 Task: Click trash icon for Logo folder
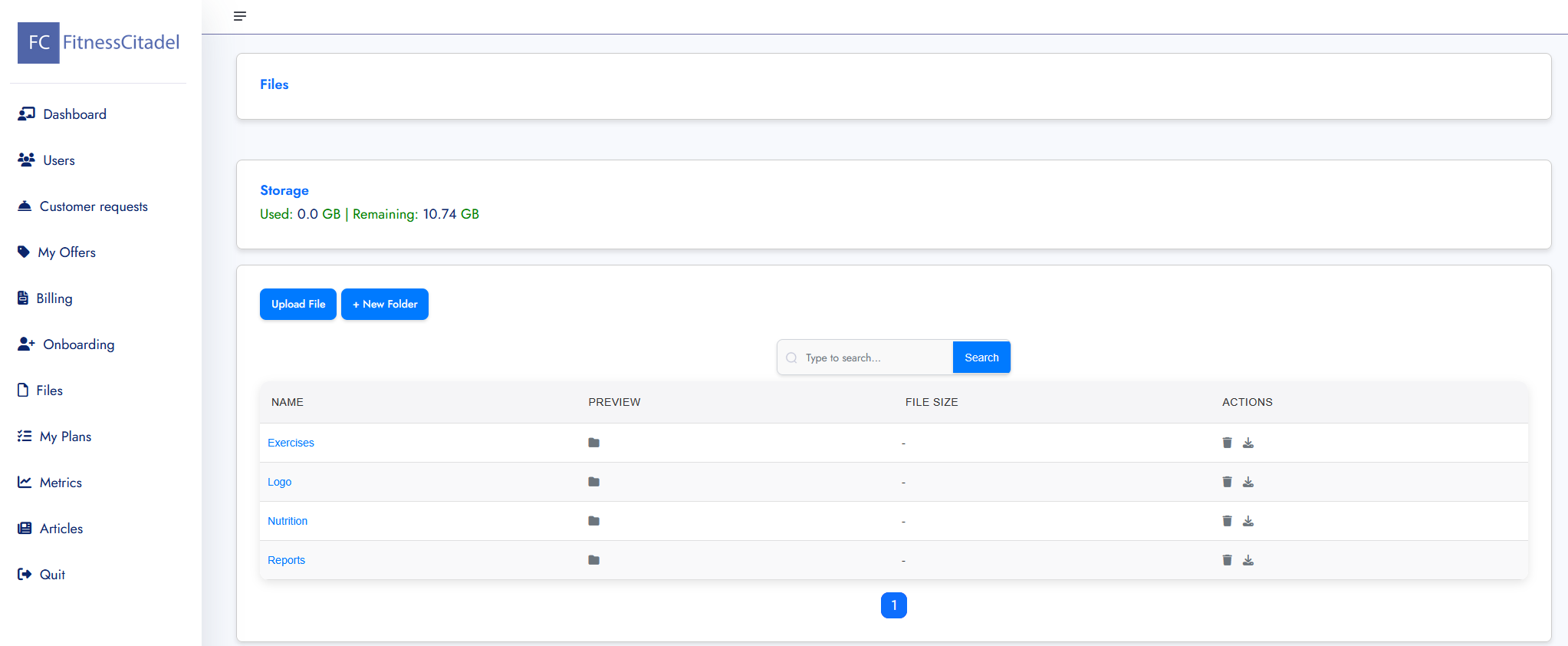[1227, 482]
